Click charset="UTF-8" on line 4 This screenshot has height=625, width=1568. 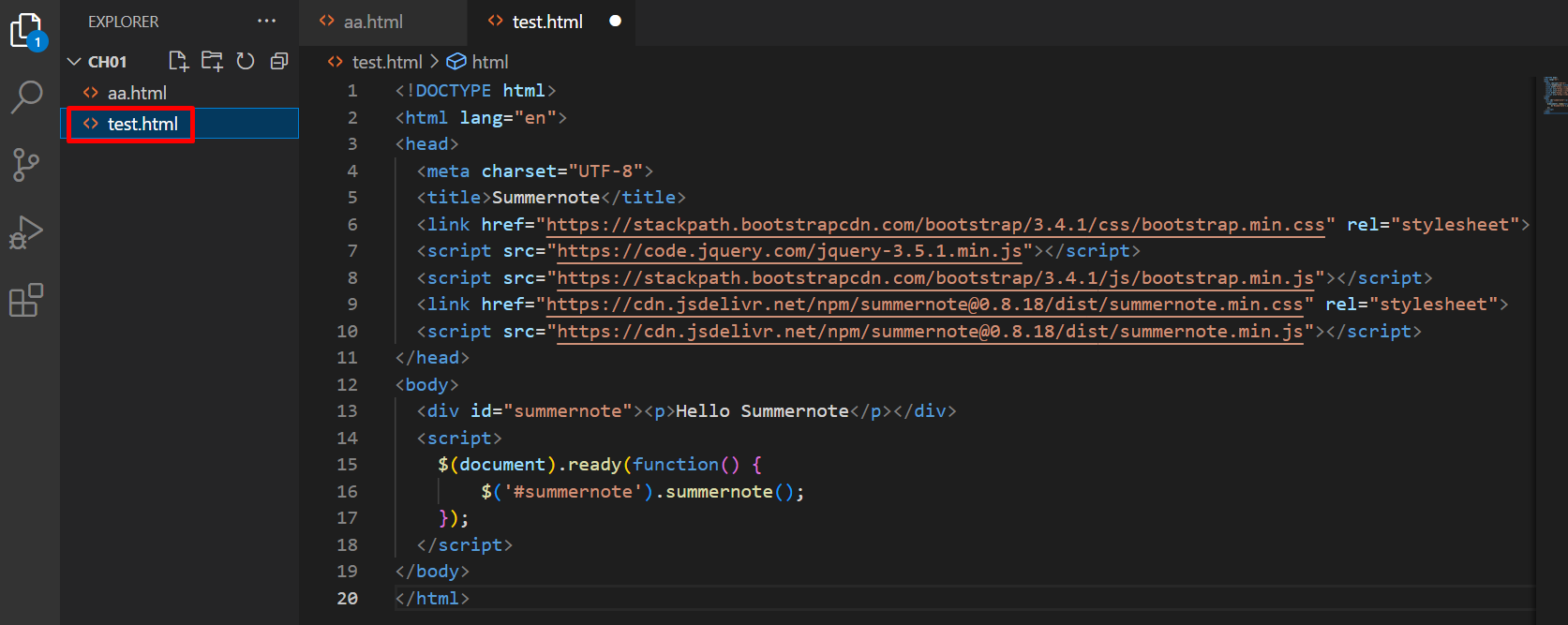[x=562, y=171]
